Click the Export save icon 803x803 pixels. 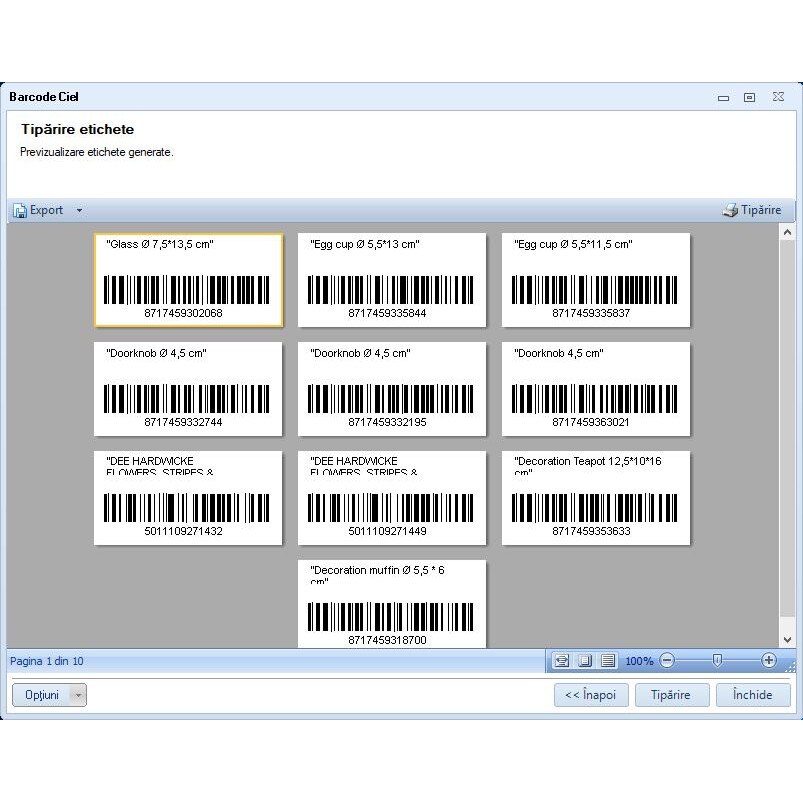(19, 210)
